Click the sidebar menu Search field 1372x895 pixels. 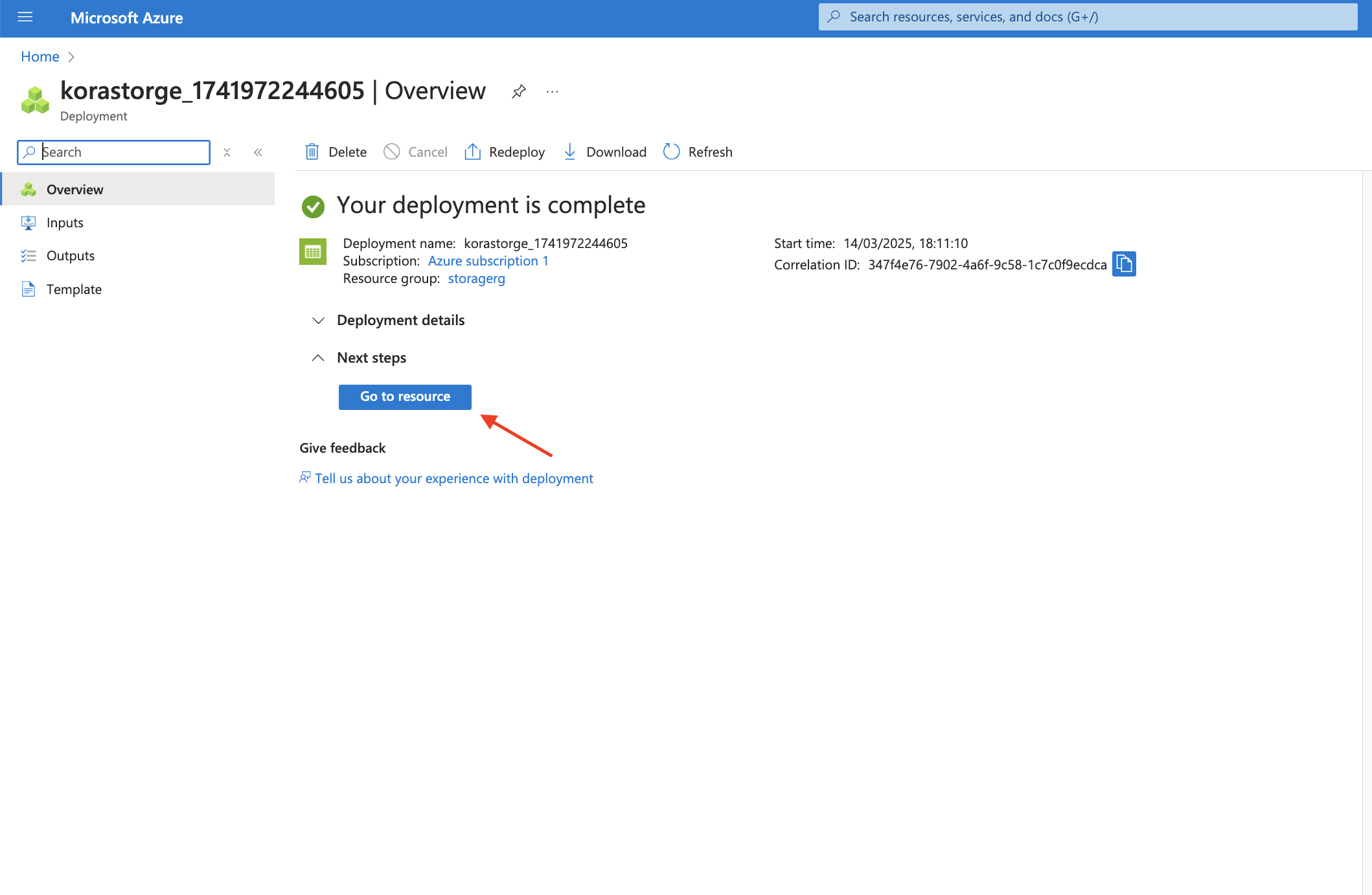[x=114, y=152]
